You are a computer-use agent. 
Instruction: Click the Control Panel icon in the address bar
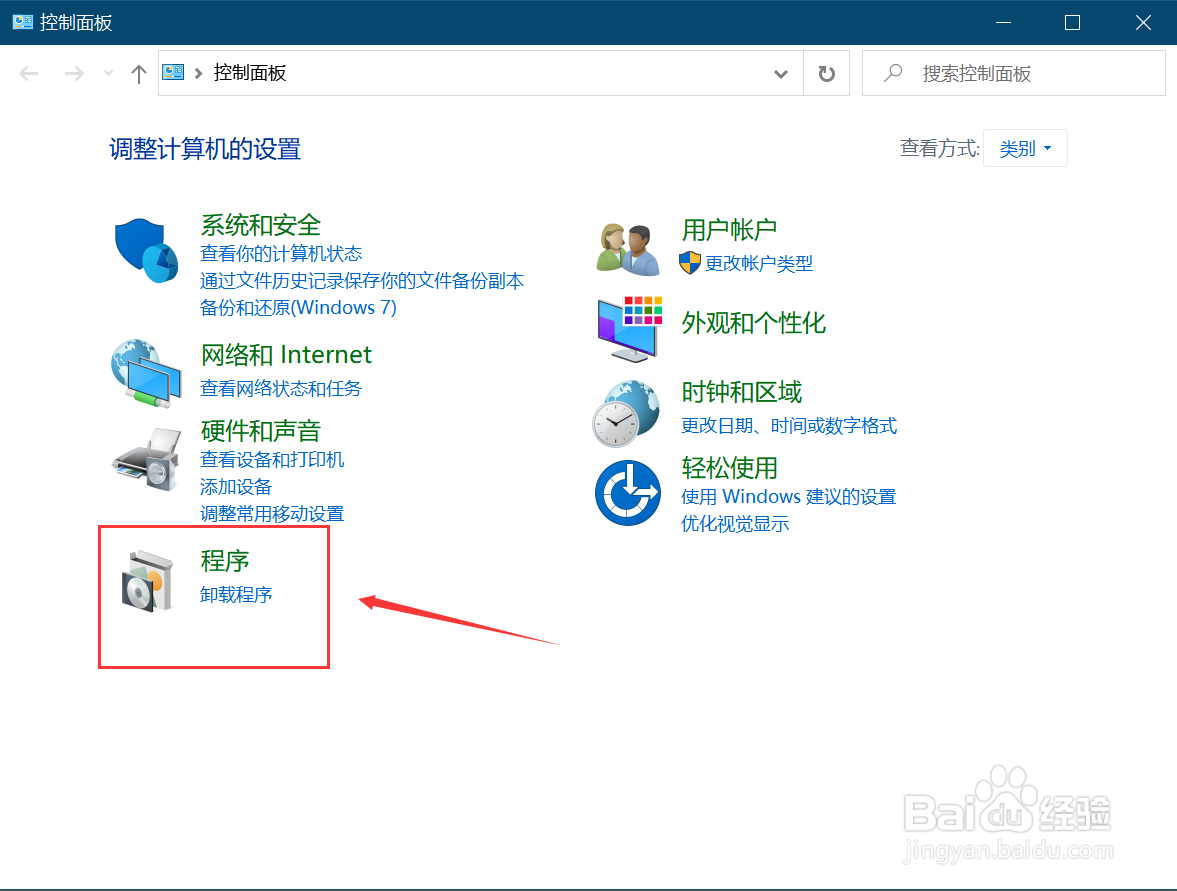click(x=173, y=72)
